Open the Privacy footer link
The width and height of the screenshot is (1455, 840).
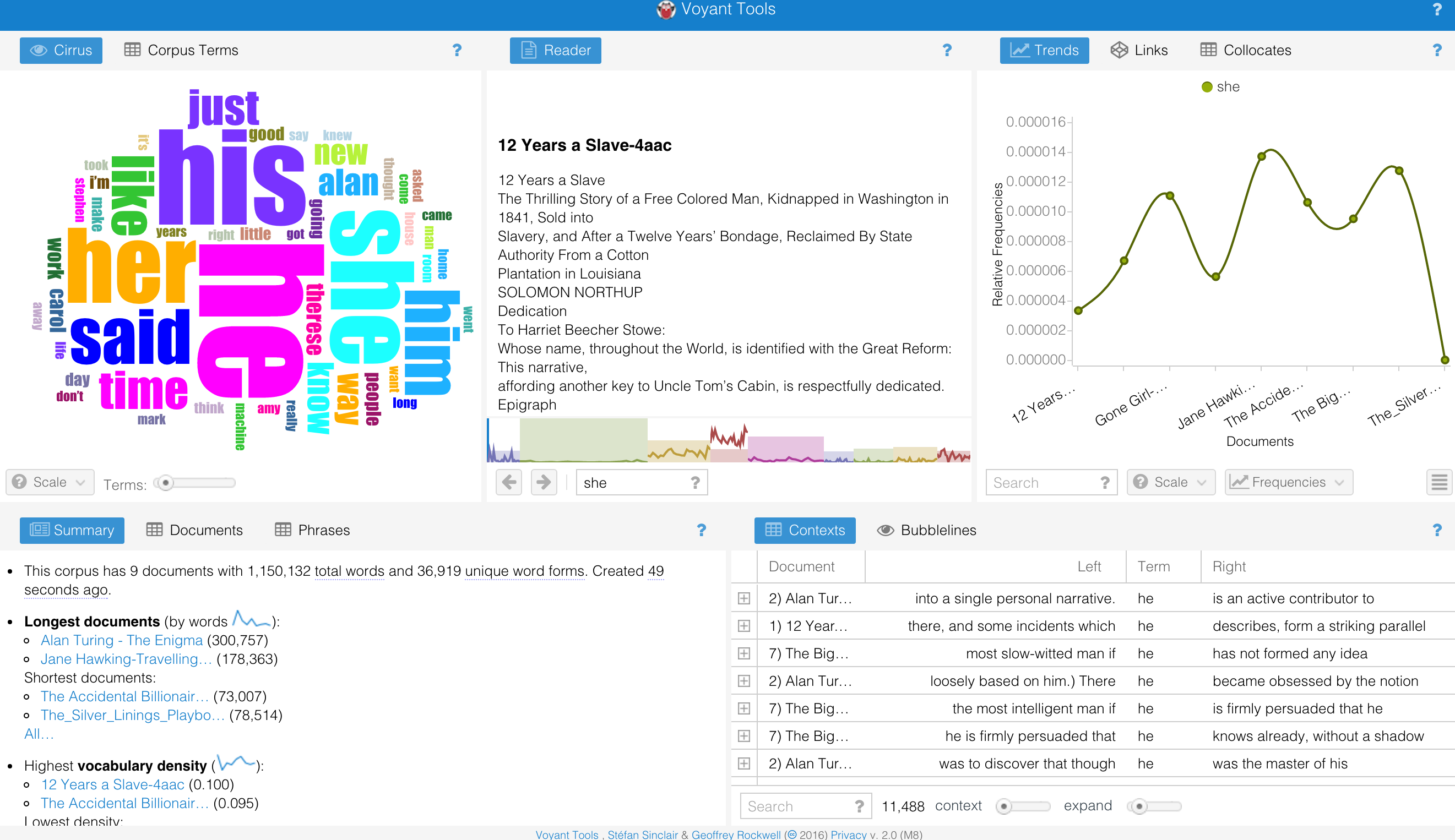tap(849, 834)
